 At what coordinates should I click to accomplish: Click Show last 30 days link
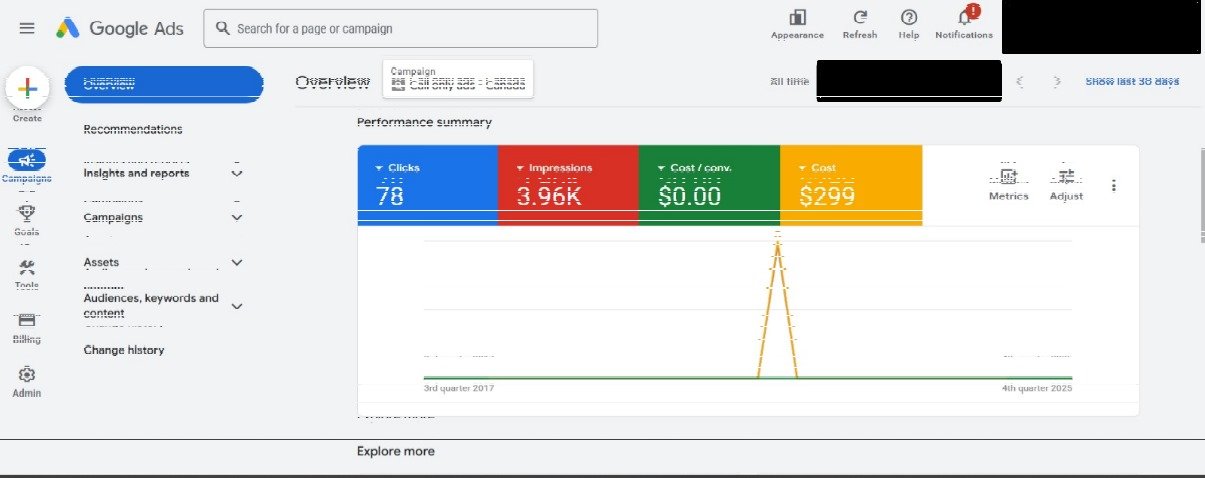click(1132, 81)
